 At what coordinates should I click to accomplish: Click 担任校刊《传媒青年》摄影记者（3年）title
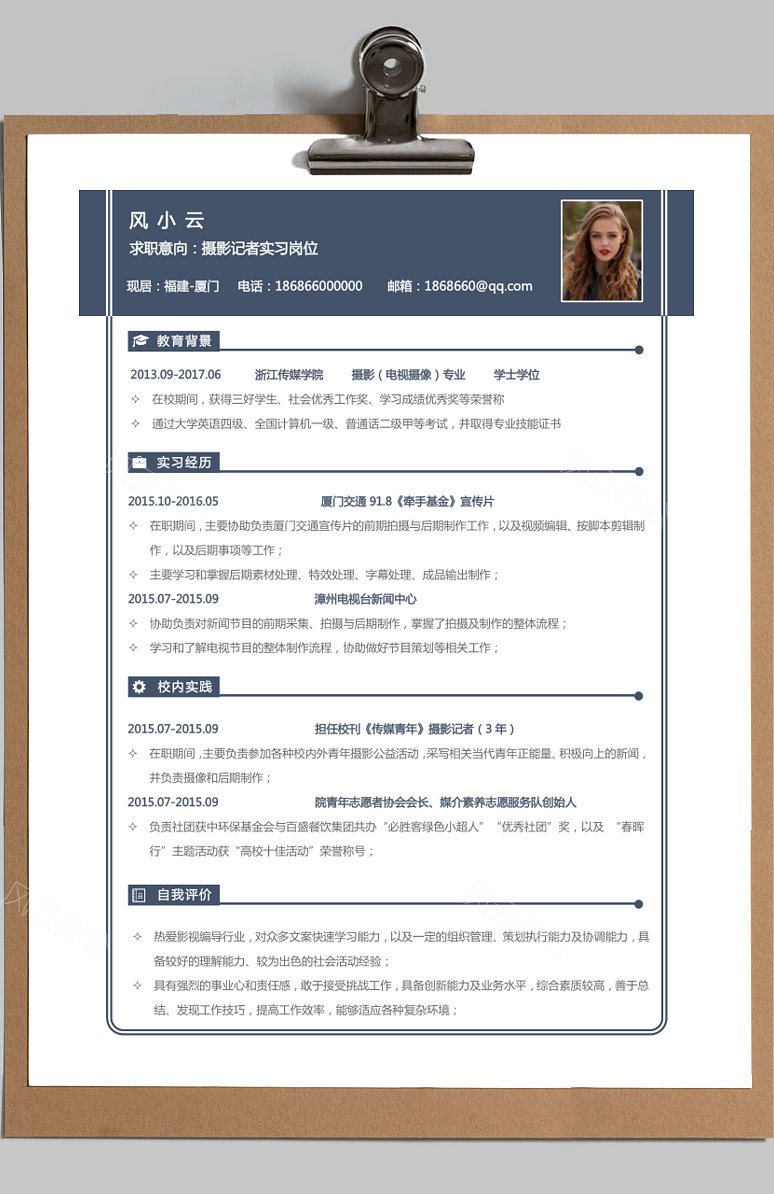coord(415,729)
